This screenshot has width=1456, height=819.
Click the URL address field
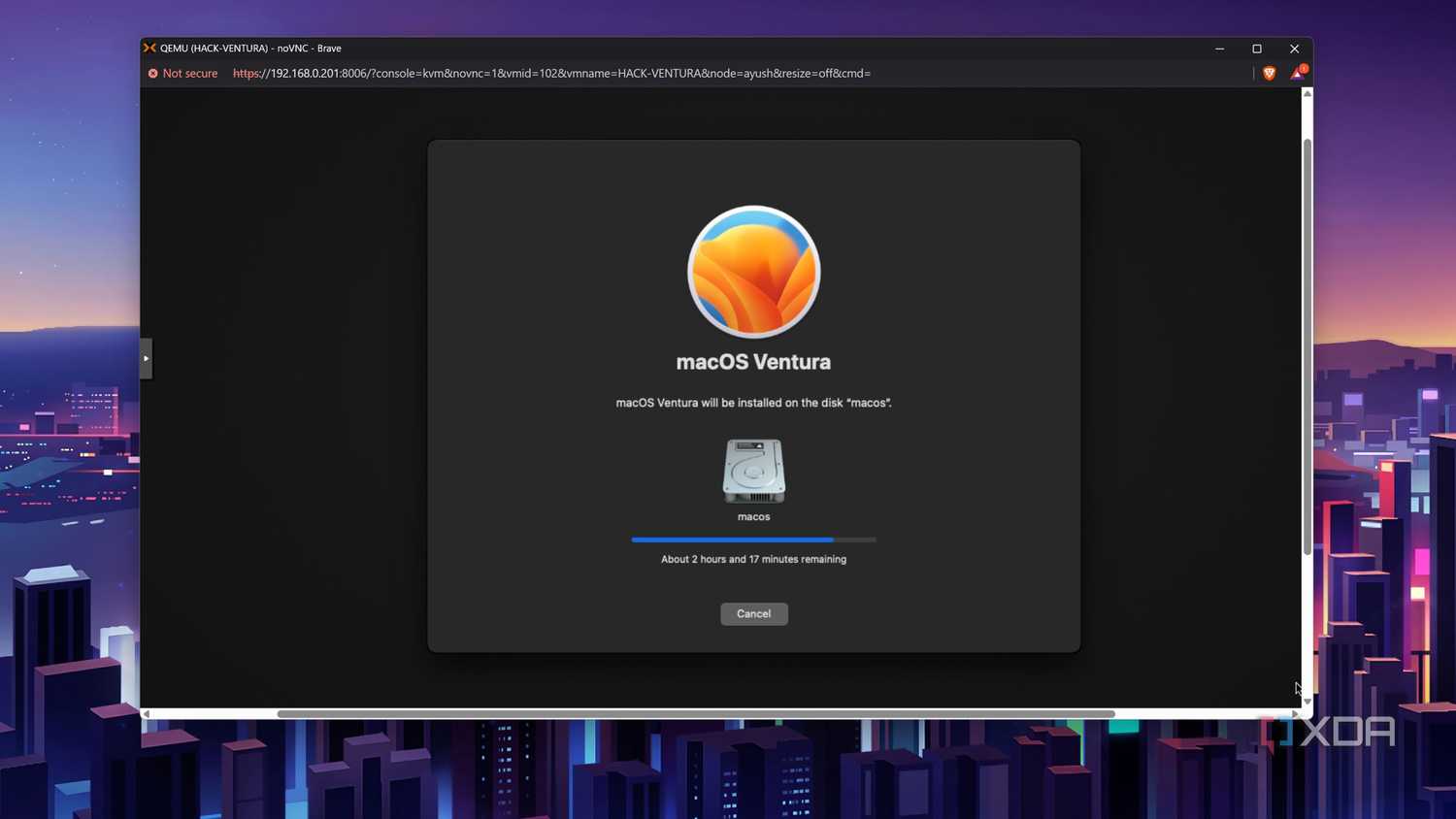coord(551,74)
